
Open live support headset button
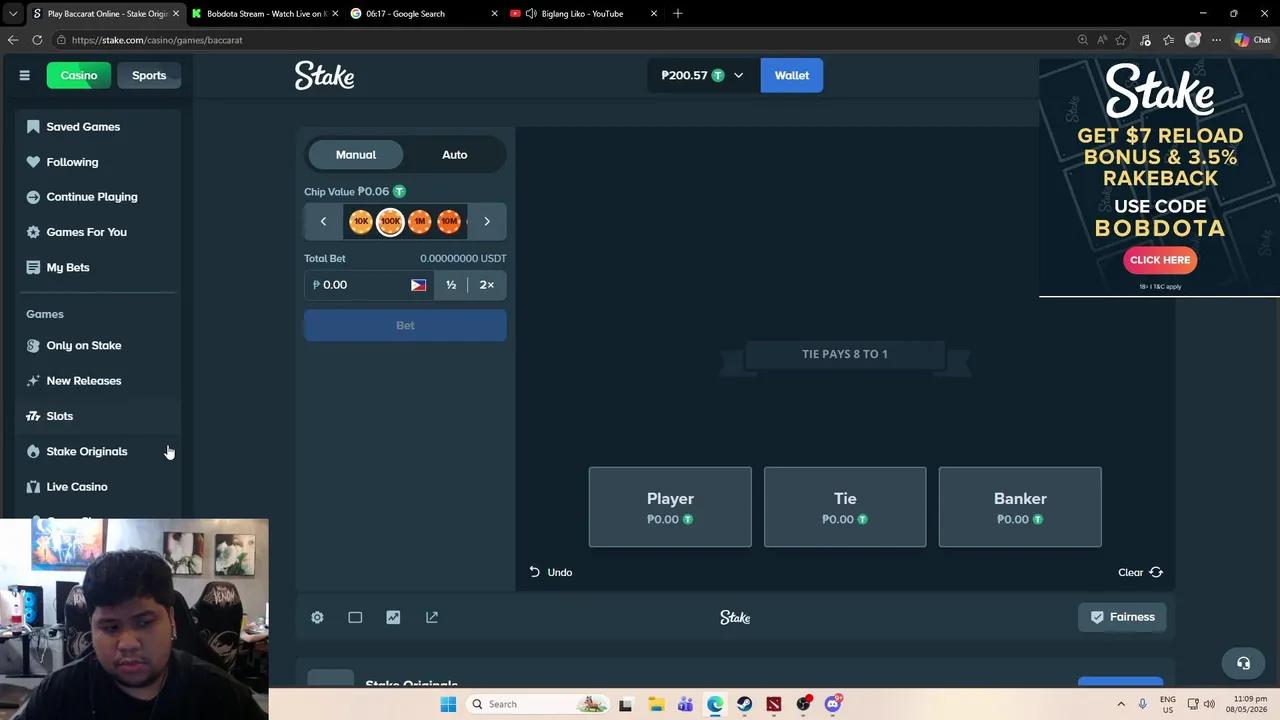click(1243, 663)
